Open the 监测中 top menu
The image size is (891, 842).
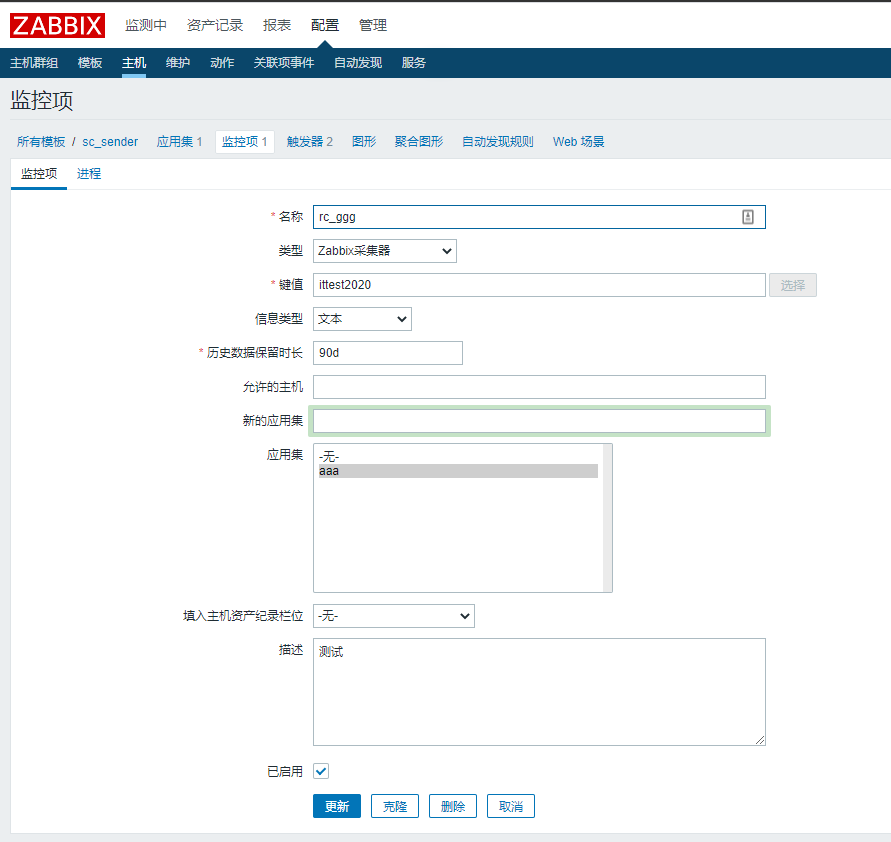coord(146,26)
